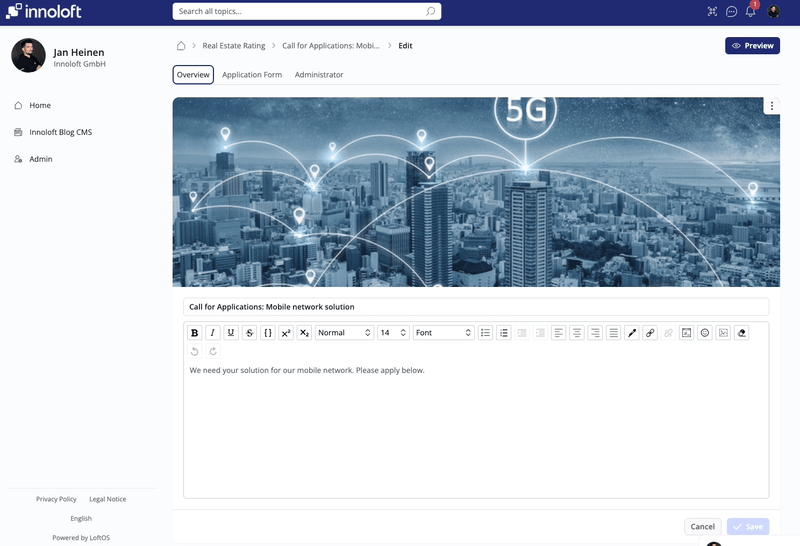Image resolution: width=800 pixels, height=546 pixels.
Task: Insert a link via chain icon
Action: click(x=650, y=333)
